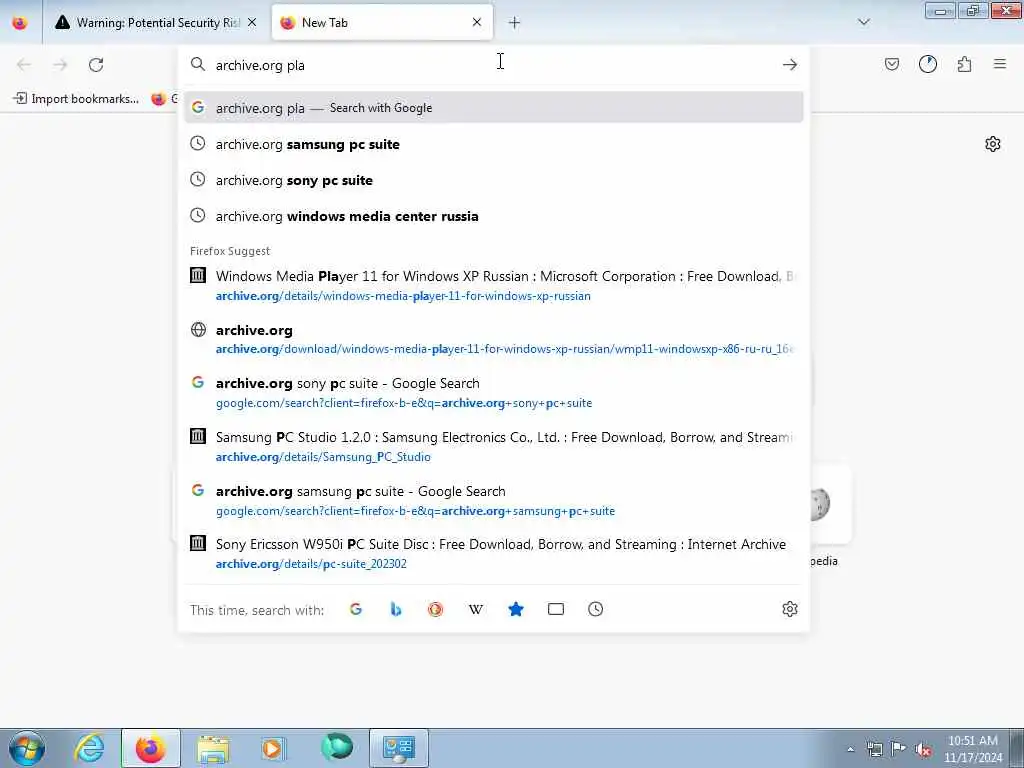Search this time with Wikipedia icon
Viewport: 1024px width, 768px height.
point(475,609)
